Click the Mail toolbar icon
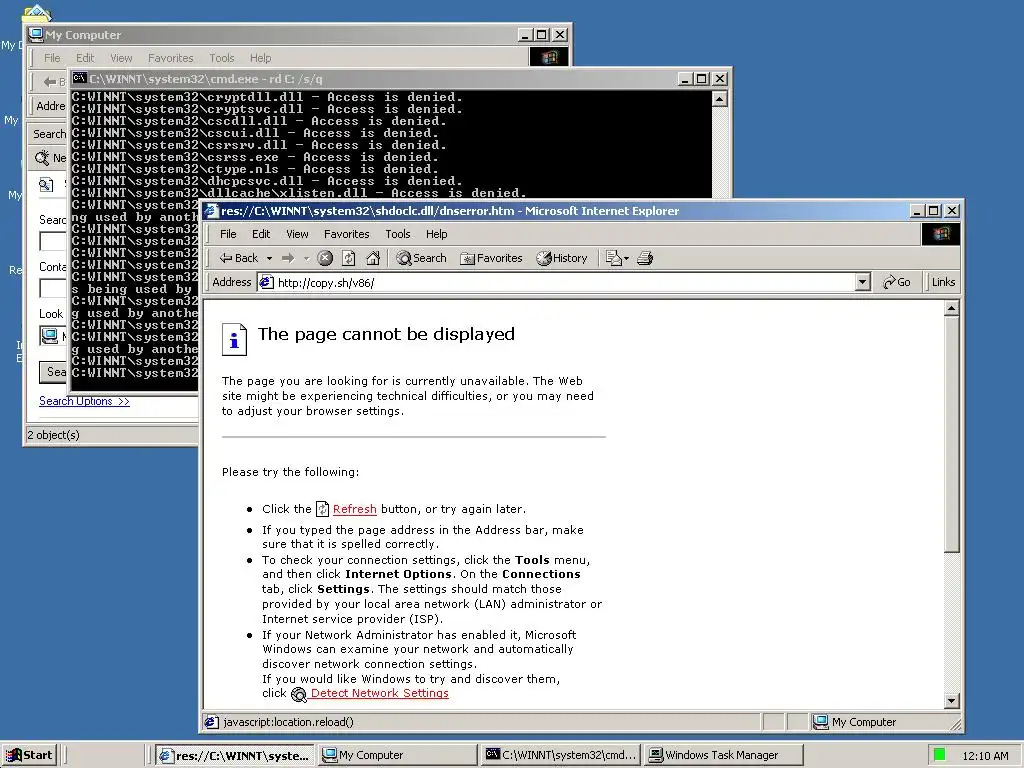The height and width of the screenshot is (768, 1024). (613, 258)
